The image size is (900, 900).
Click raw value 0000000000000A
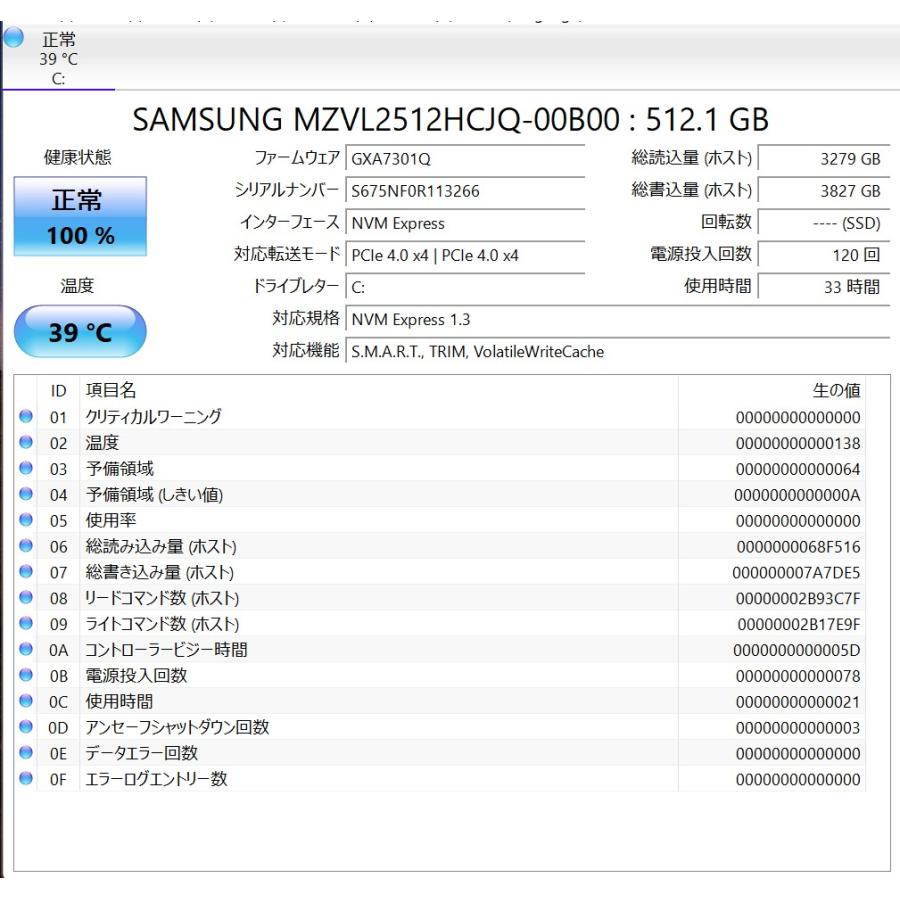pos(797,495)
